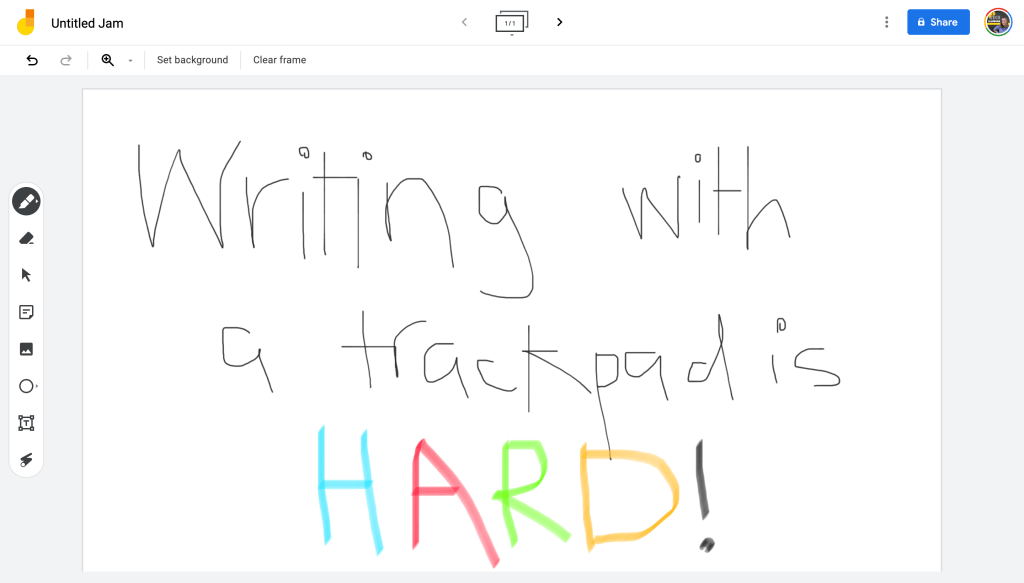Redo the undone action
1024x583 pixels.
pyautogui.click(x=66, y=60)
